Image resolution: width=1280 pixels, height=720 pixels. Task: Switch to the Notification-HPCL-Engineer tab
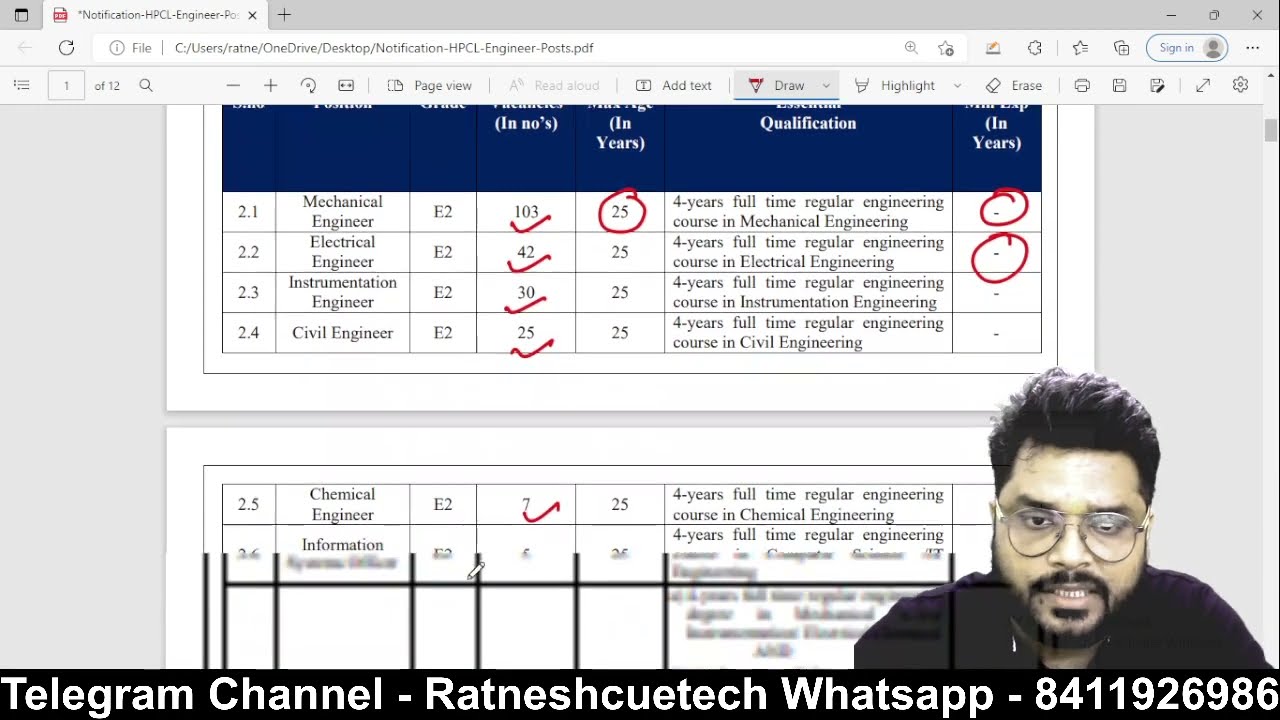coord(155,15)
